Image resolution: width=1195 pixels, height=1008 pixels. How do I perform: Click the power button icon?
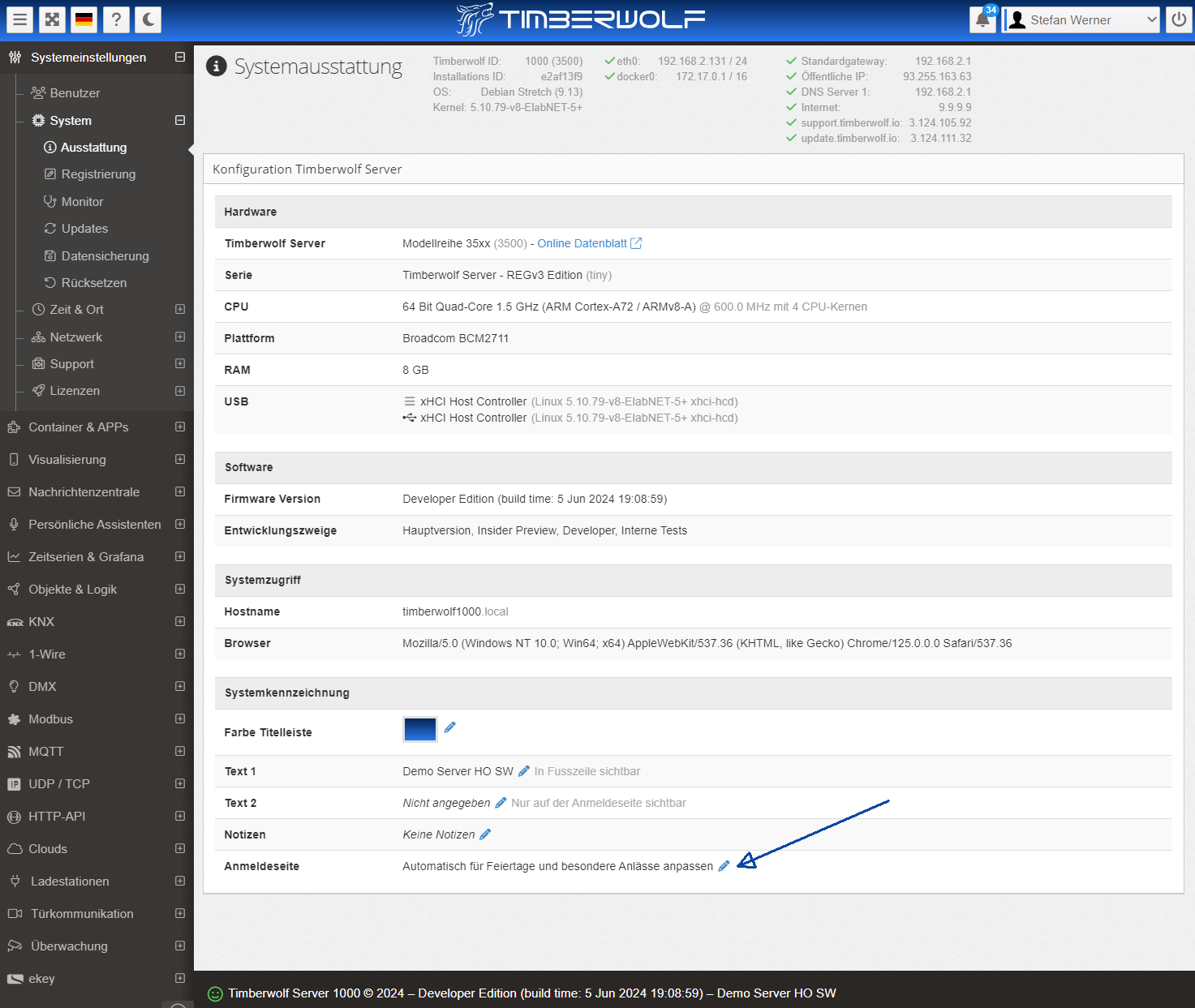[1179, 19]
